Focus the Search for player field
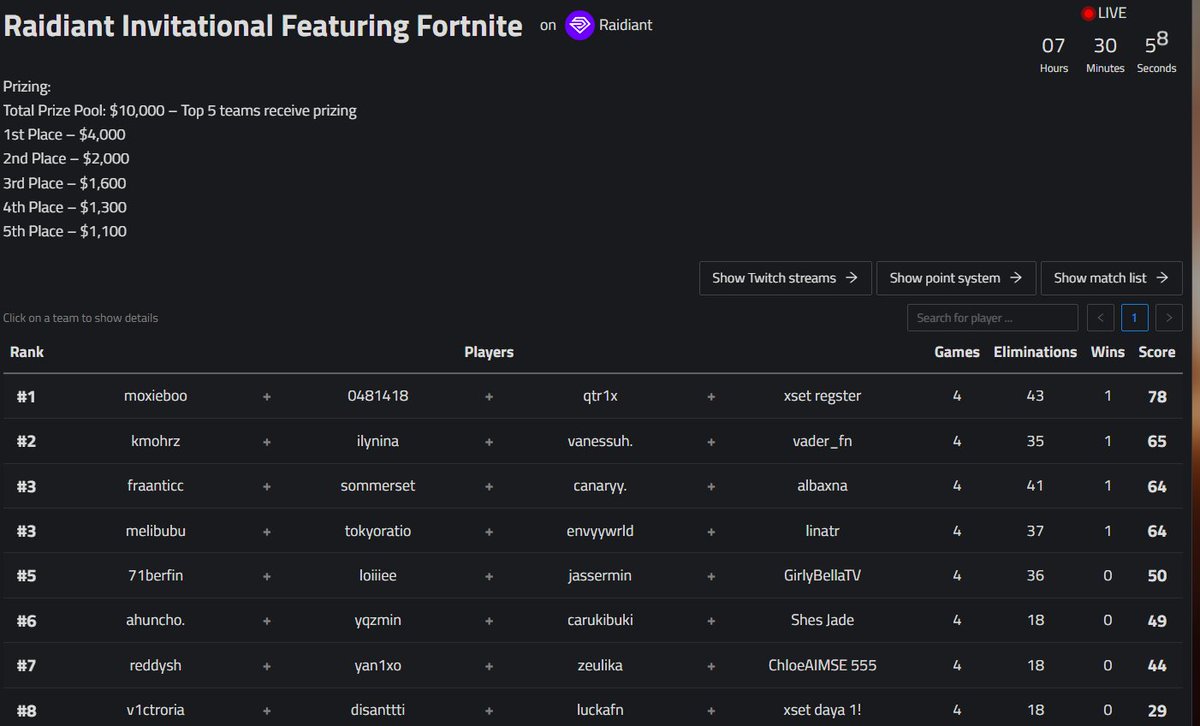1200x726 pixels. click(992, 318)
